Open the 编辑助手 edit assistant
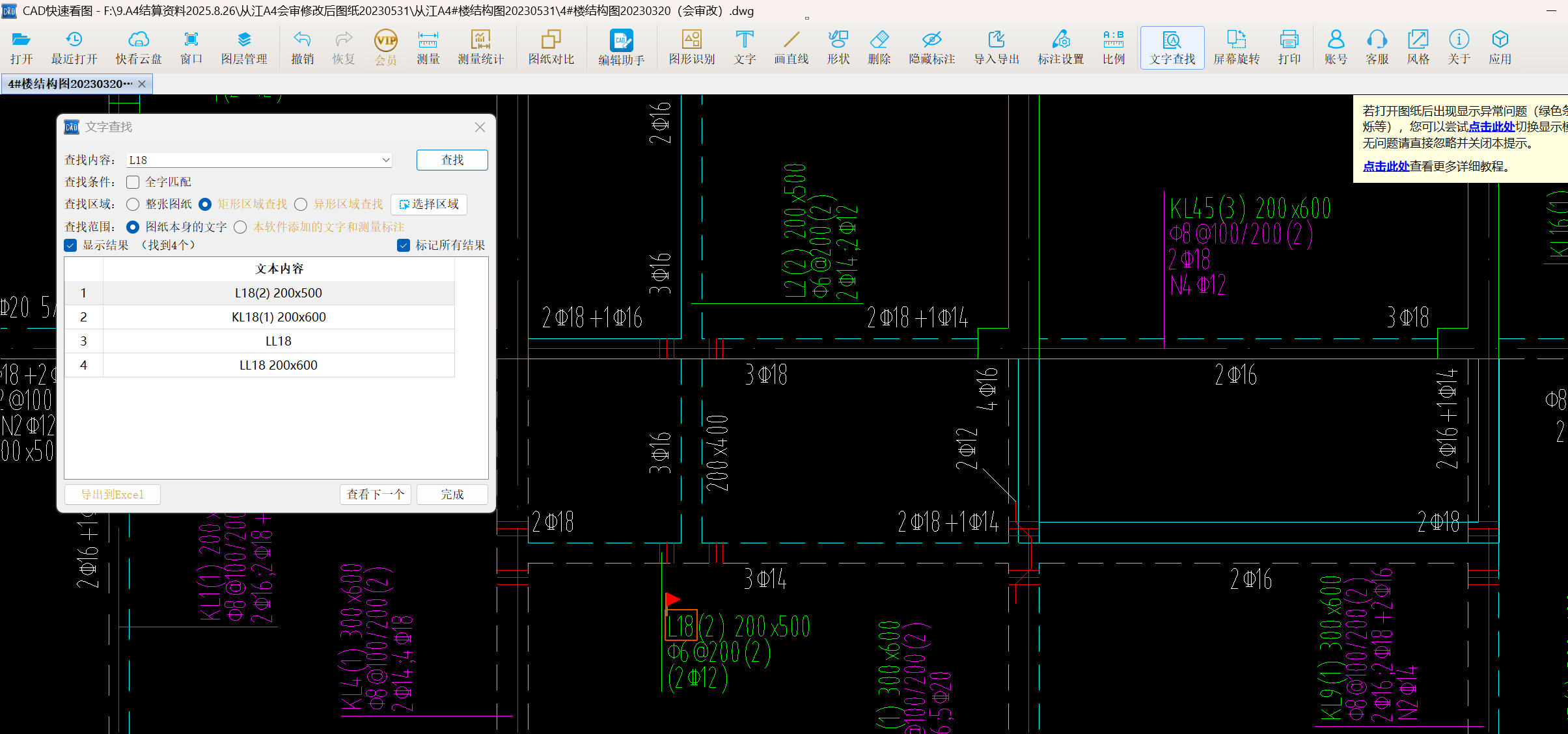The image size is (1568, 734). (621, 47)
